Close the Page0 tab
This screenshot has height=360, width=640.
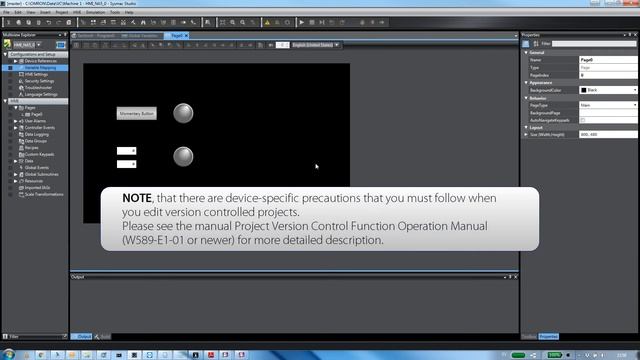tap(187, 36)
